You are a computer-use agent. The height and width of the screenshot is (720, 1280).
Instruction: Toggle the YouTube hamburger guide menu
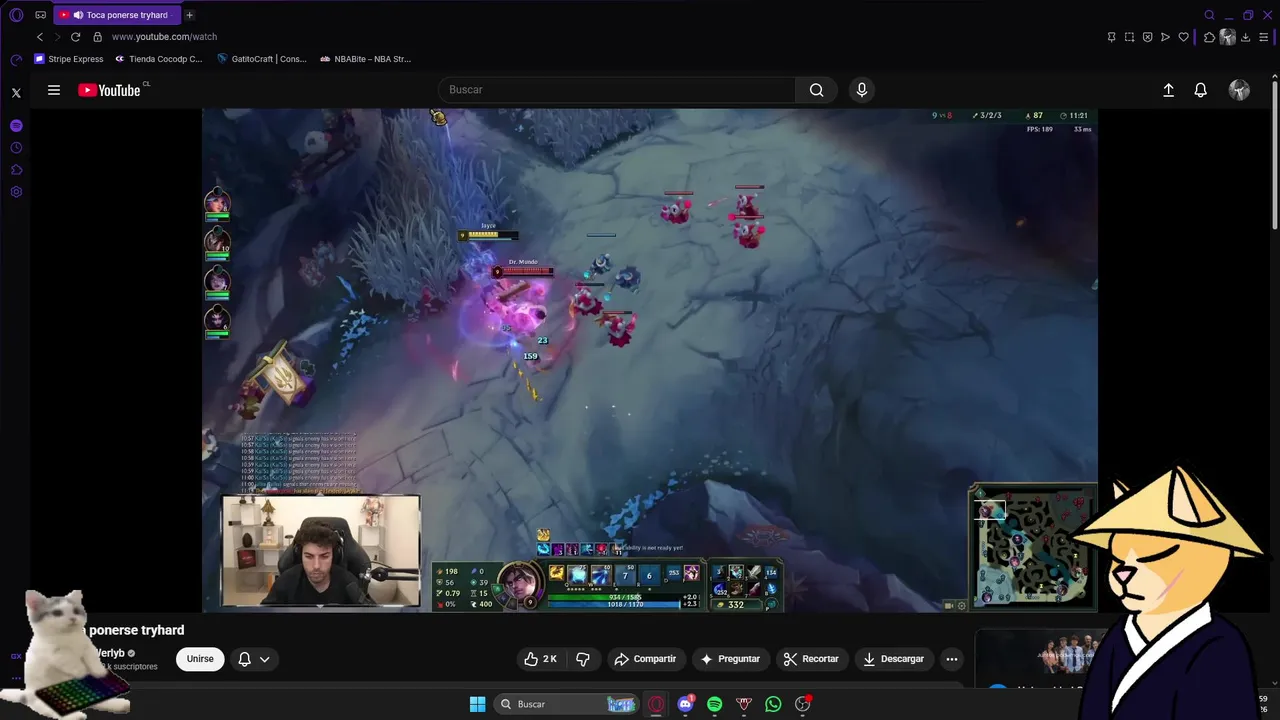coord(54,90)
